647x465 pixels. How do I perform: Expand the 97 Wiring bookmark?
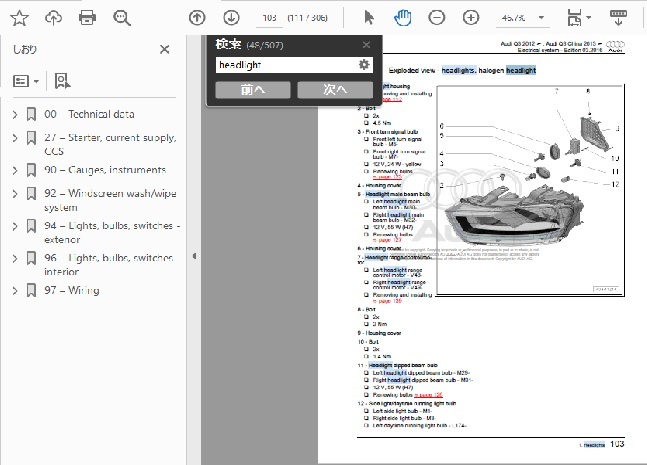coord(15,290)
